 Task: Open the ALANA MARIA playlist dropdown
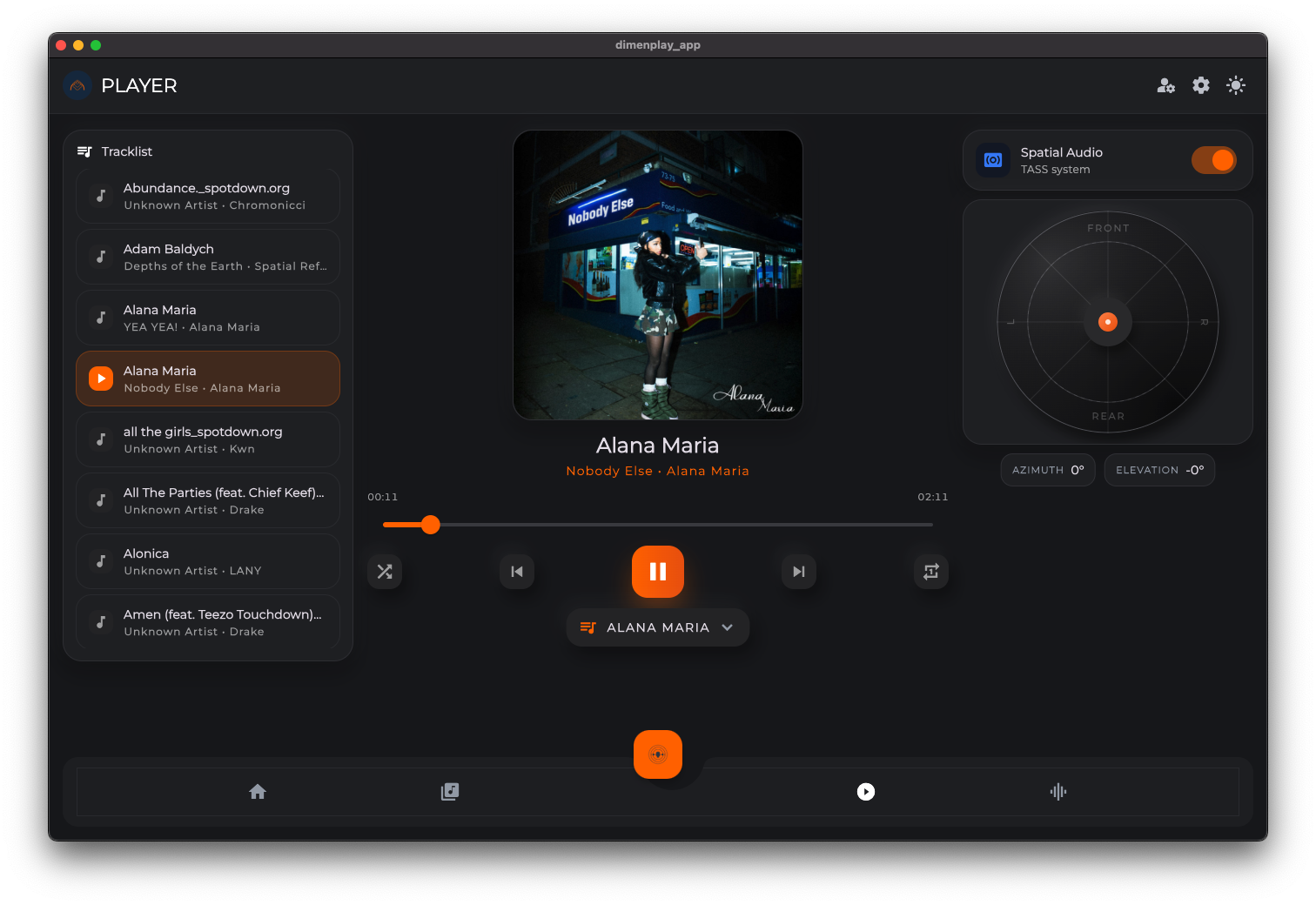(658, 627)
